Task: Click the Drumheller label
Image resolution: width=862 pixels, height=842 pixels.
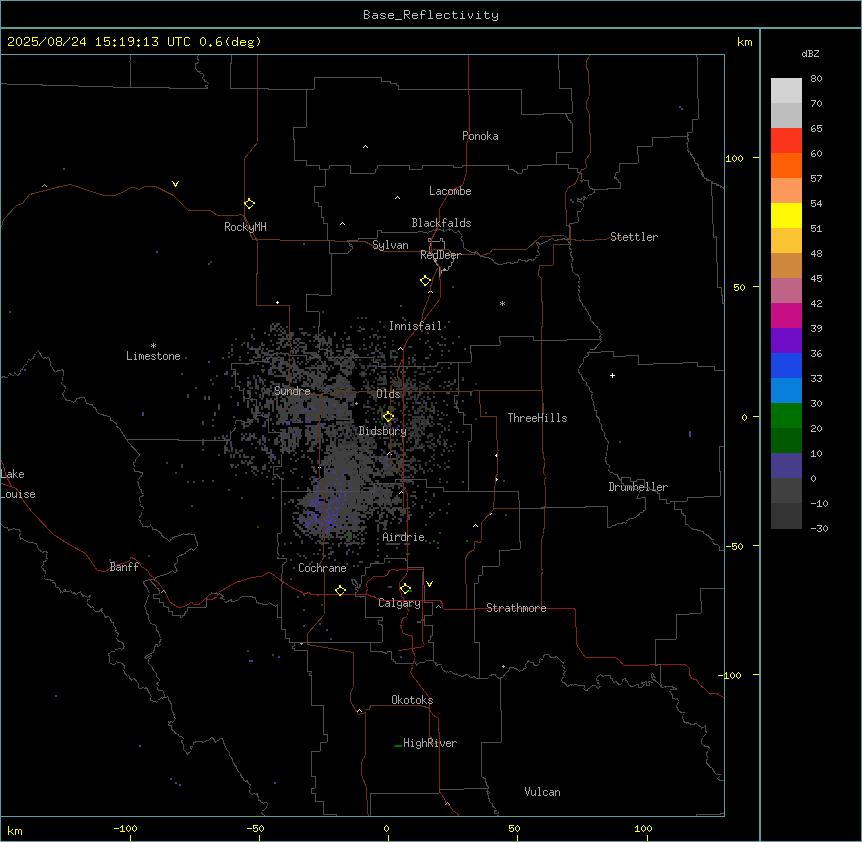Action: coord(638,487)
